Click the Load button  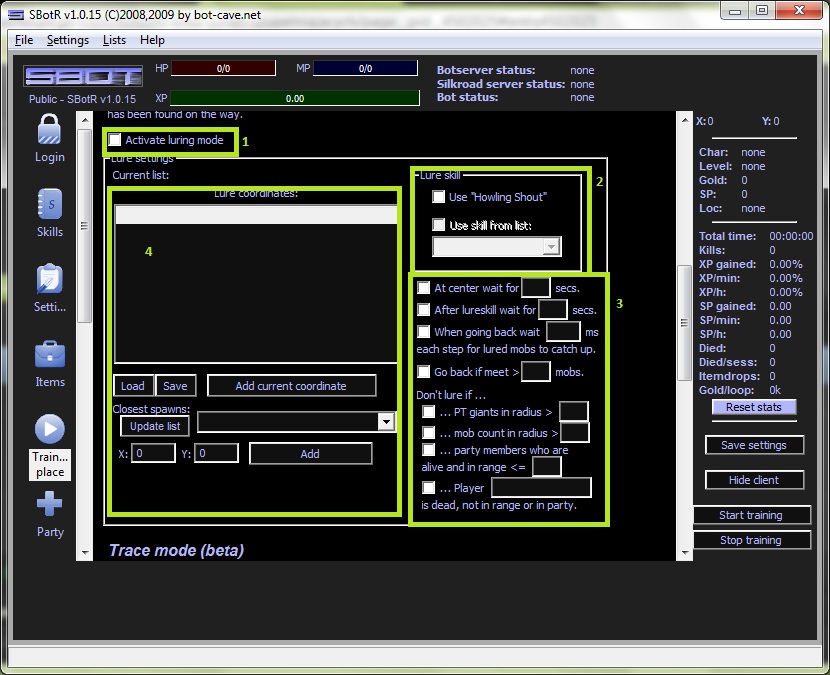pos(133,386)
